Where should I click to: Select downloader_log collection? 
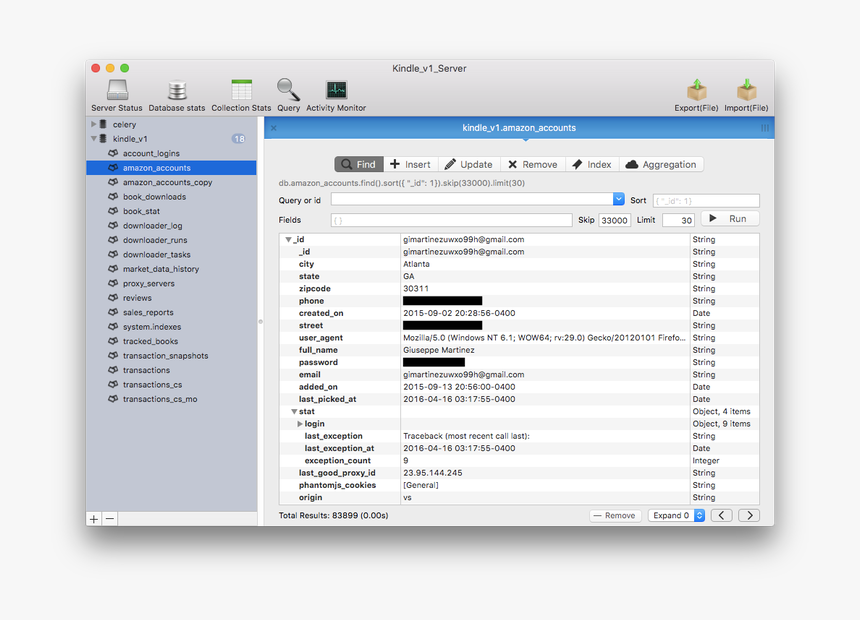tap(171, 226)
